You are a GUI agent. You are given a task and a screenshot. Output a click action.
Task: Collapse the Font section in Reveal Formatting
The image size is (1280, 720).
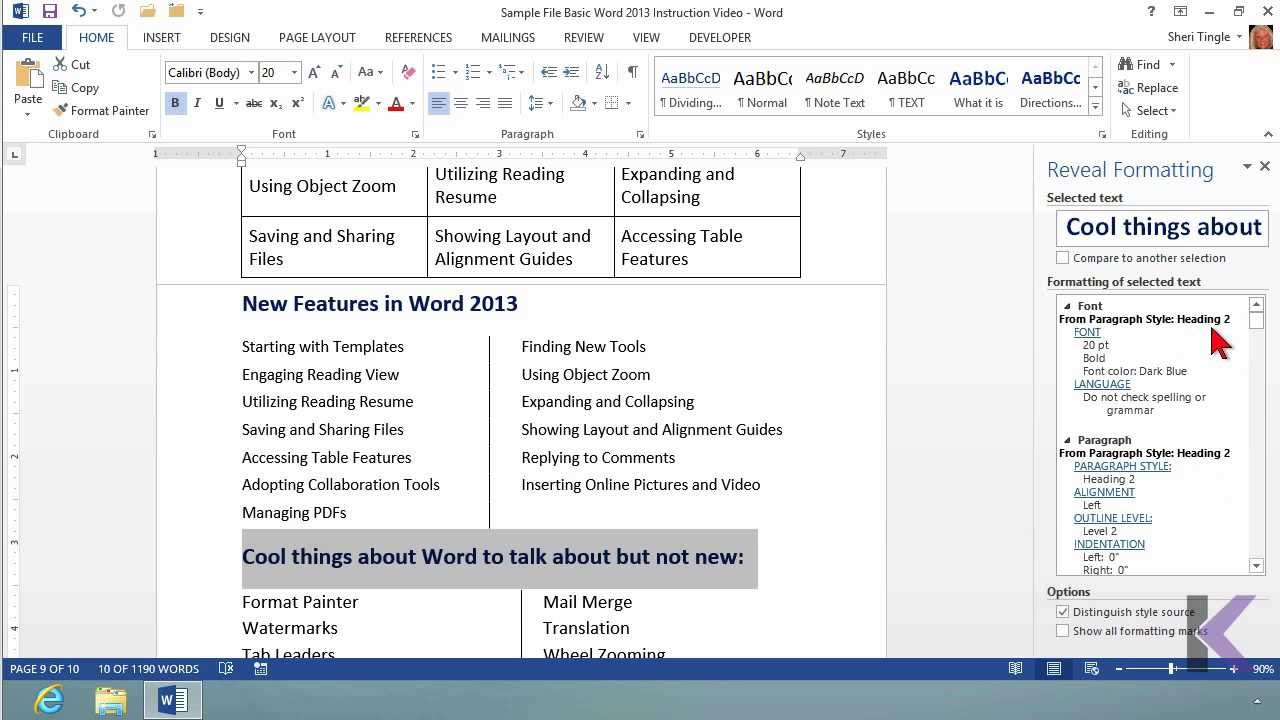[1067, 306]
